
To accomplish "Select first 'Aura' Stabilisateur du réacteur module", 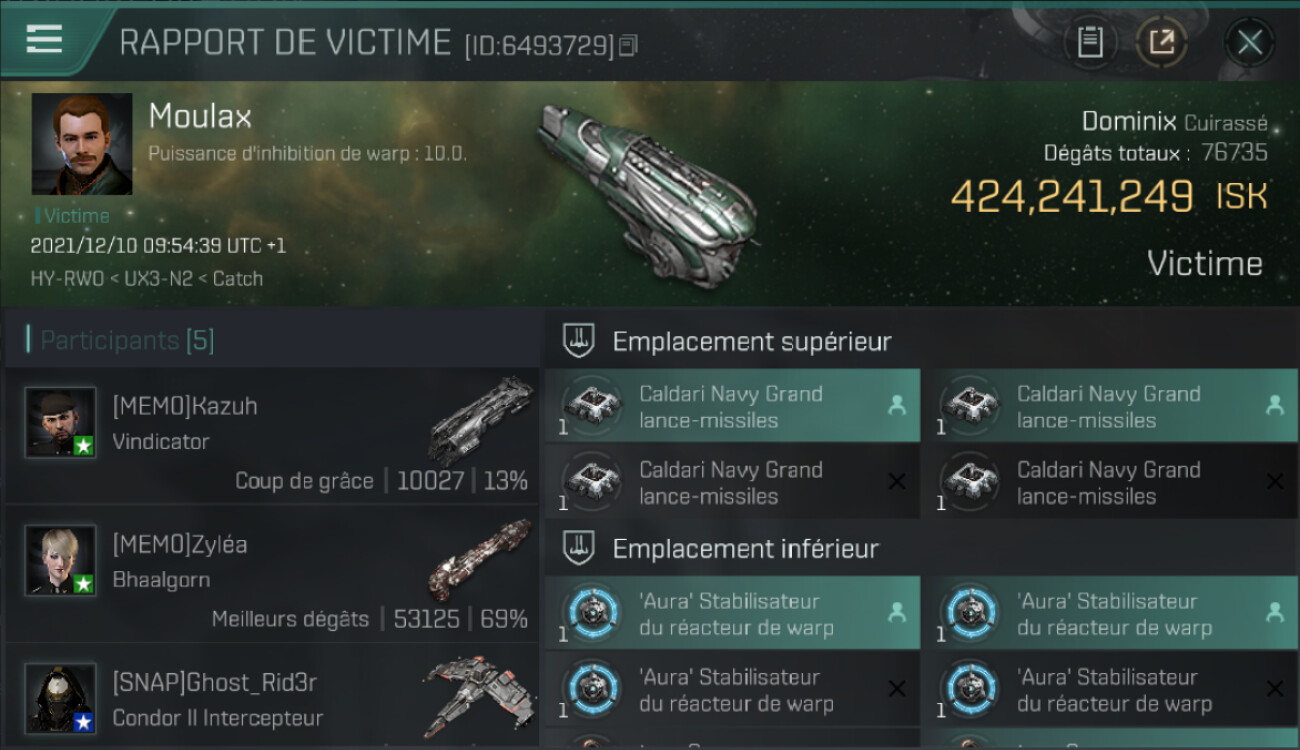I will click(x=733, y=613).
